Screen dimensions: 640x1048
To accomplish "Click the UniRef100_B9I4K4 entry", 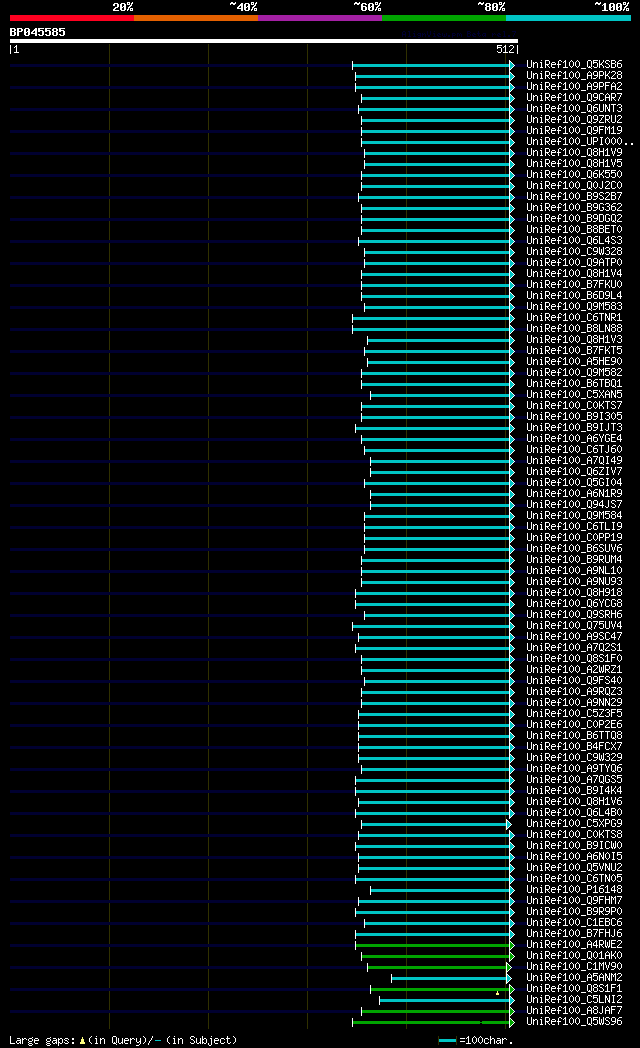I will (x=574, y=791).
